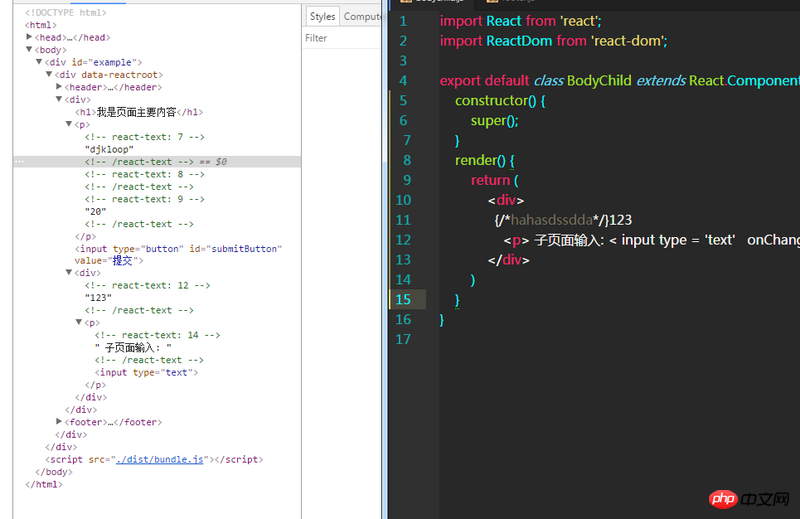Select the closing </html> tag row

(x=44, y=484)
